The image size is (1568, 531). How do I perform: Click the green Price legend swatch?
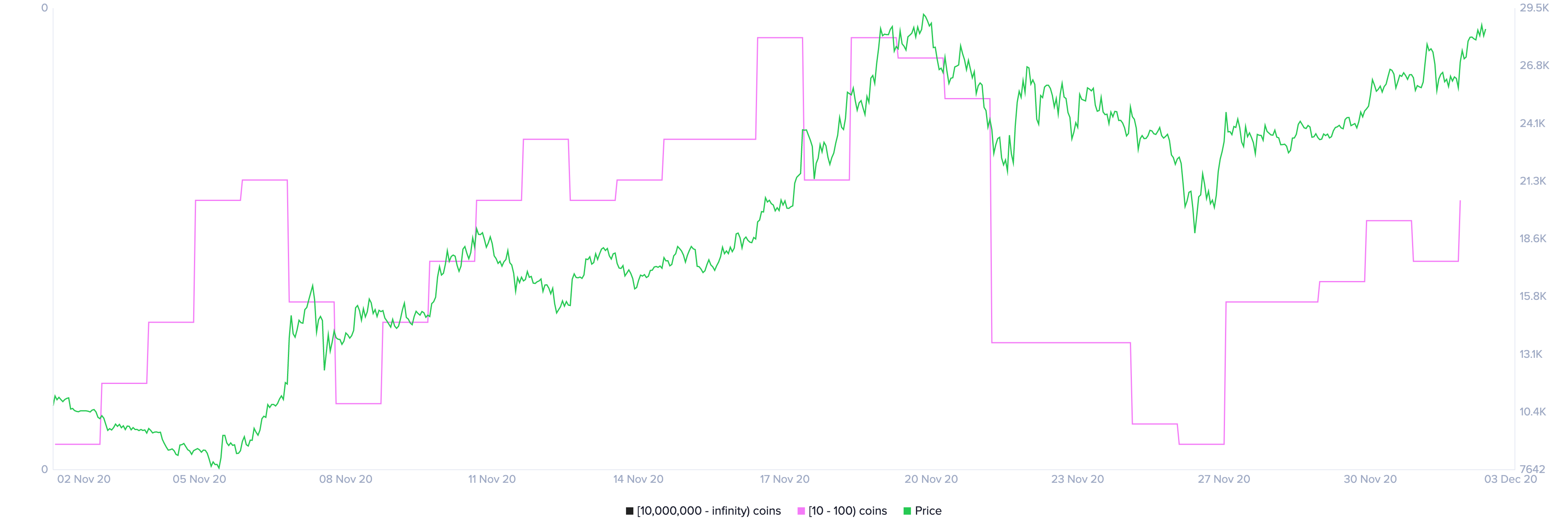pyautogui.click(x=907, y=511)
